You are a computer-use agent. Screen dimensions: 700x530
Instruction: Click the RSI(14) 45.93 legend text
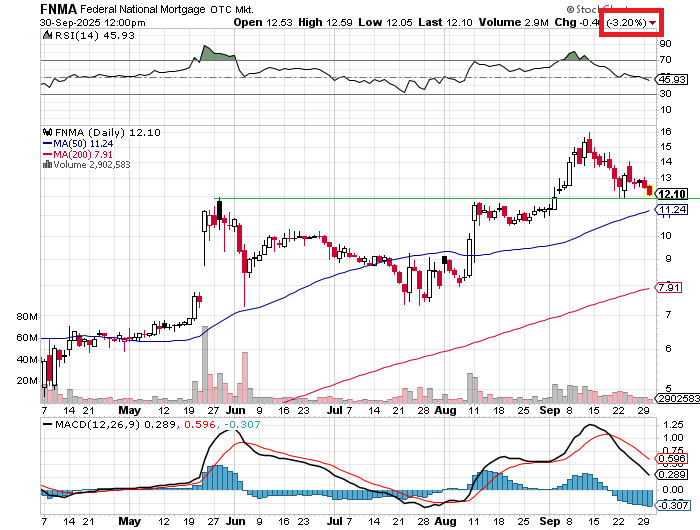94,35
